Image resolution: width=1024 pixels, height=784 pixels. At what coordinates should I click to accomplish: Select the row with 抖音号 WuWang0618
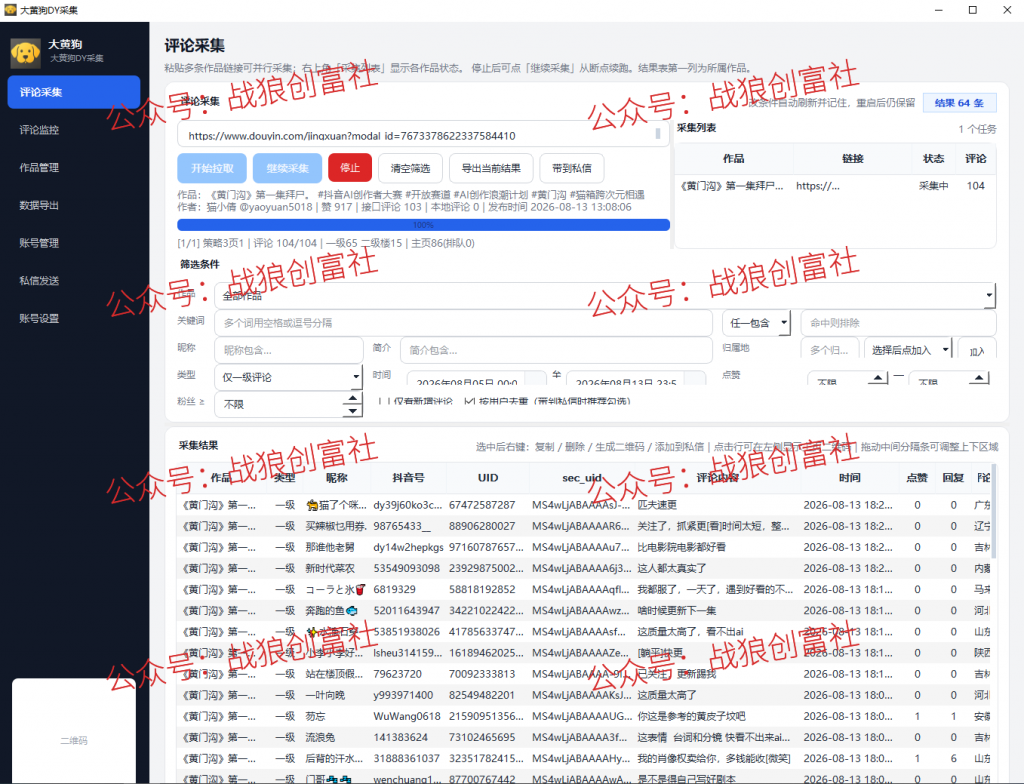click(x=584, y=716)
